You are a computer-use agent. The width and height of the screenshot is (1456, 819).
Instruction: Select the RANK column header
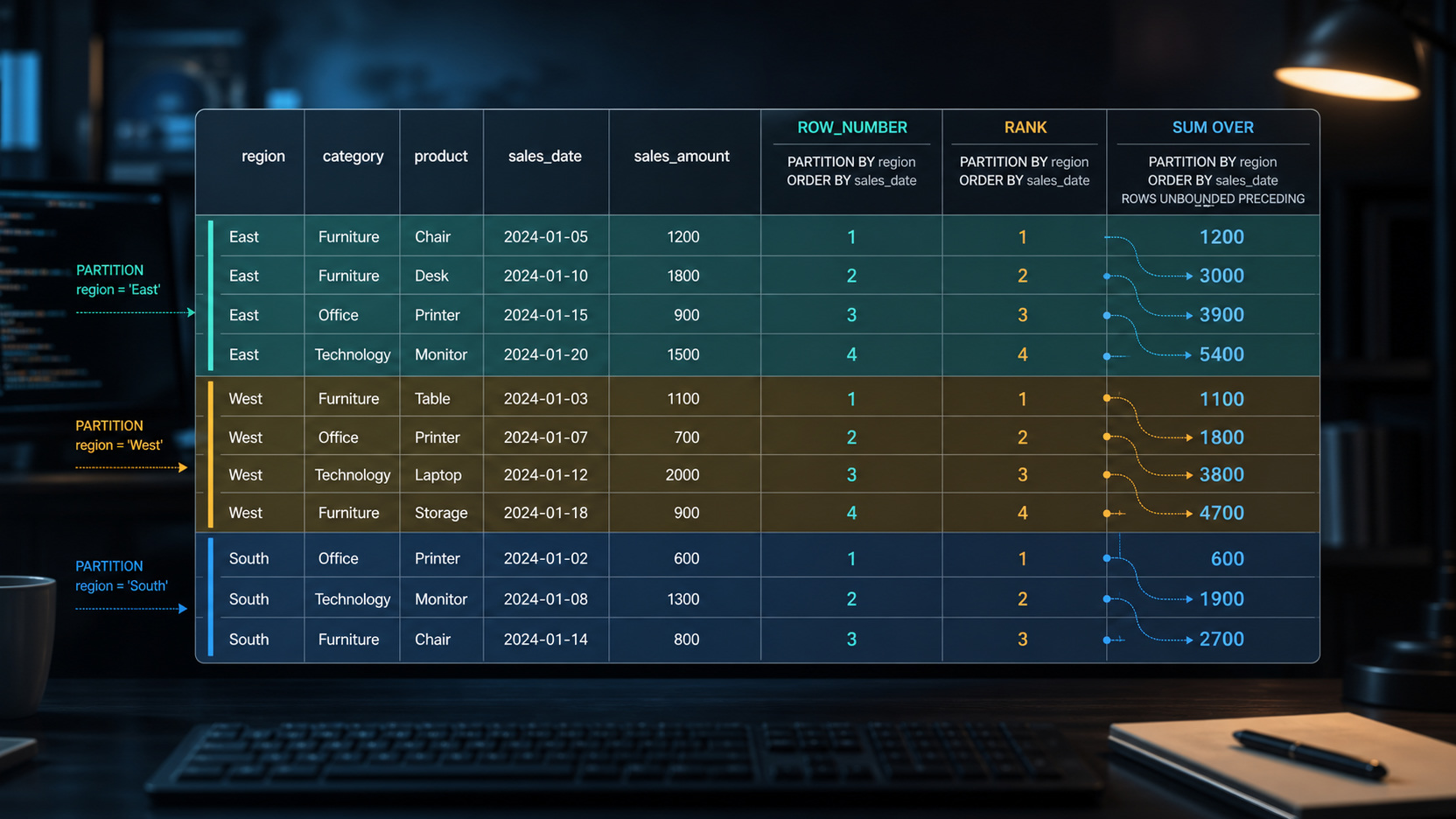click(1025, 128)
